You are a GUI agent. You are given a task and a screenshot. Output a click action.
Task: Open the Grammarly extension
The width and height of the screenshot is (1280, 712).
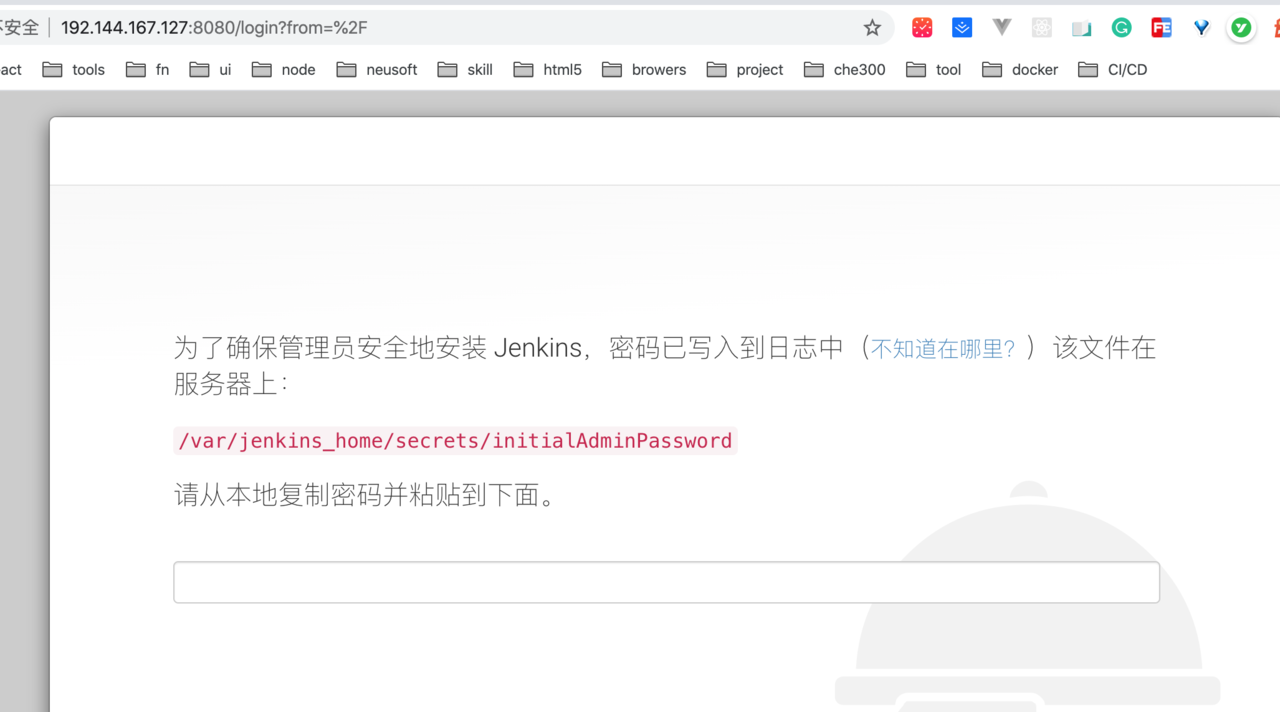(1121, 27)
